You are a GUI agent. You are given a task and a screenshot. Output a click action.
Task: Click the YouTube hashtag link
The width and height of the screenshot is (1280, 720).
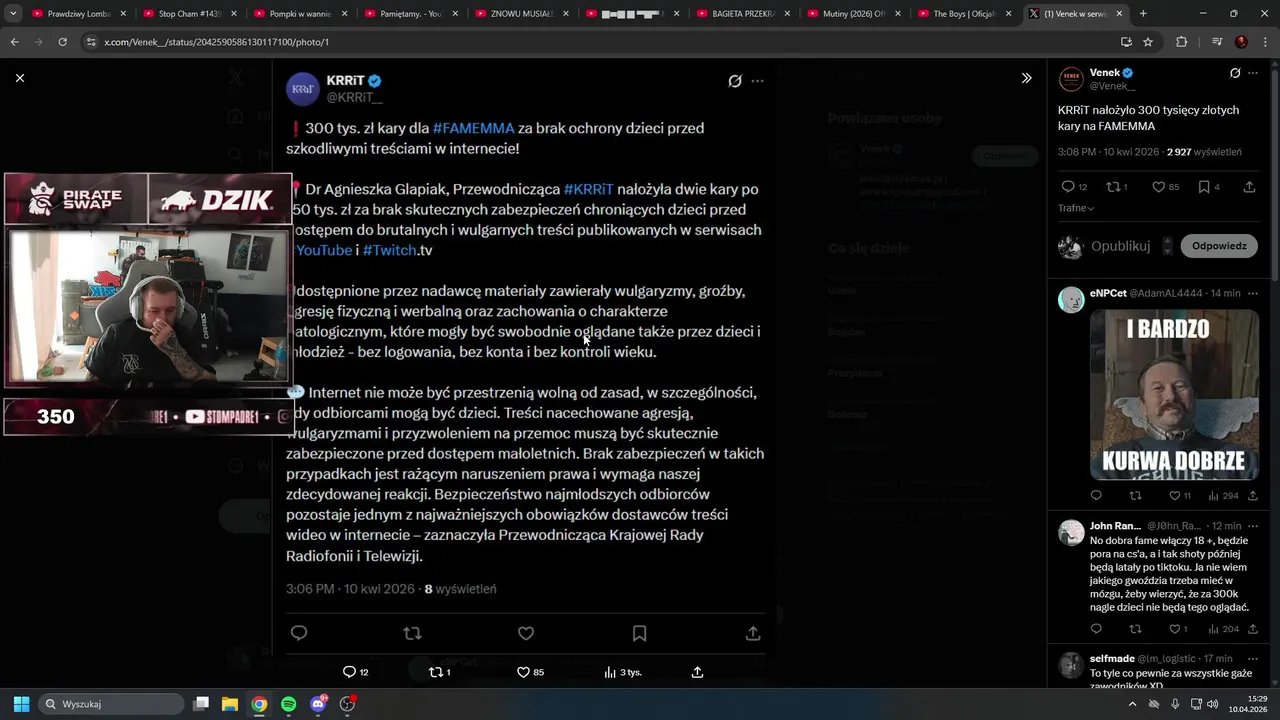click(x=324, y=250)
